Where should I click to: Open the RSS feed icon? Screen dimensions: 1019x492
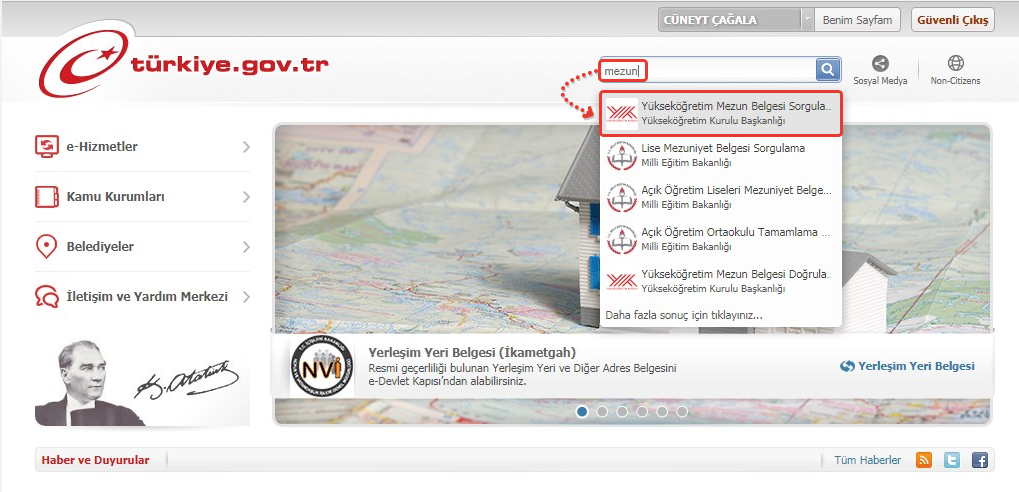pyautogui.click(x=924, y=460)
